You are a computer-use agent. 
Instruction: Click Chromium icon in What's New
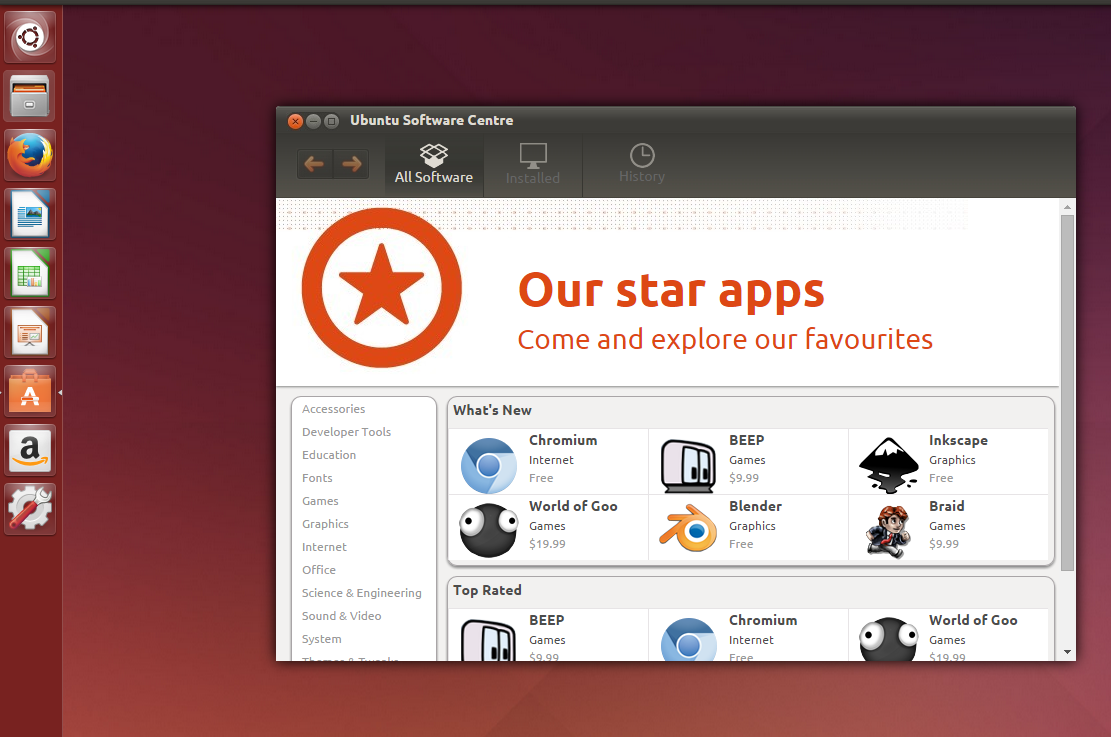click(x=489, y=466)
